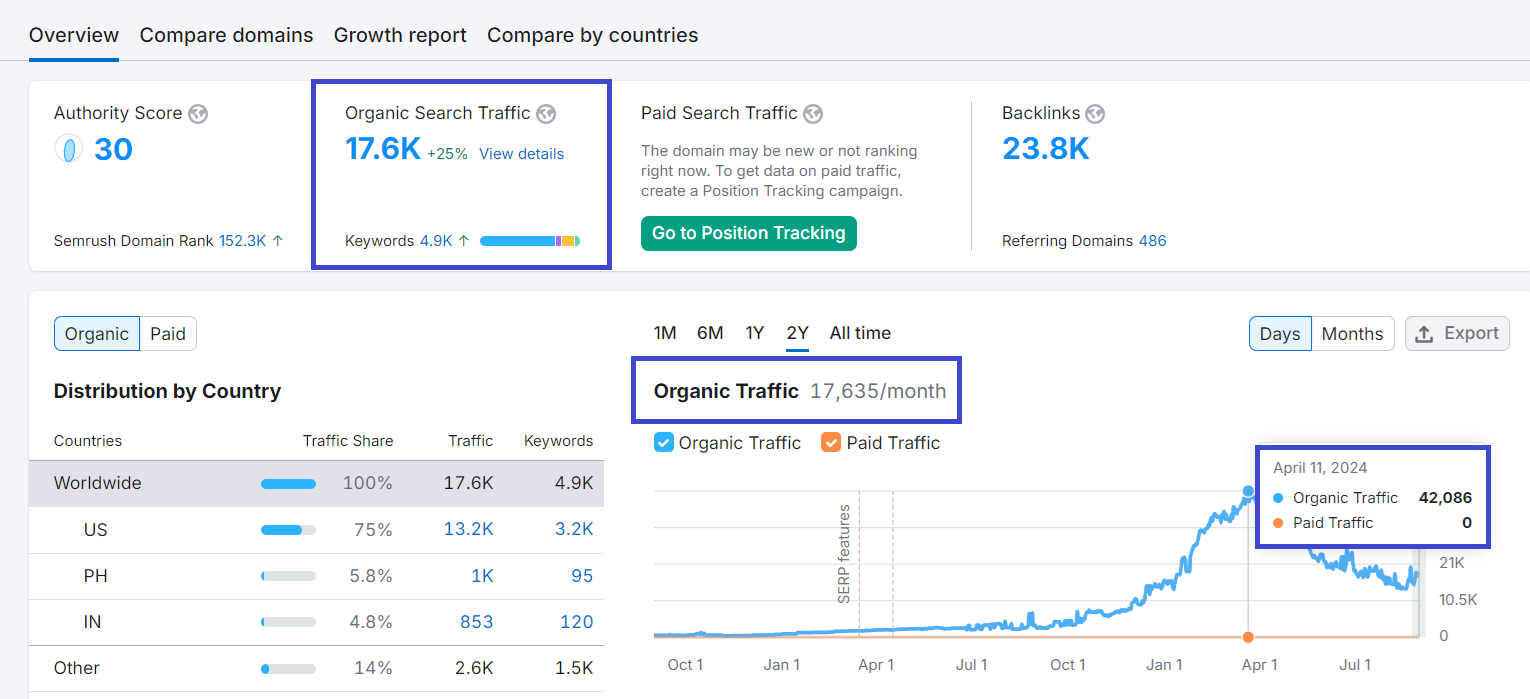Open the Compare domains tab

click(226, 35)
